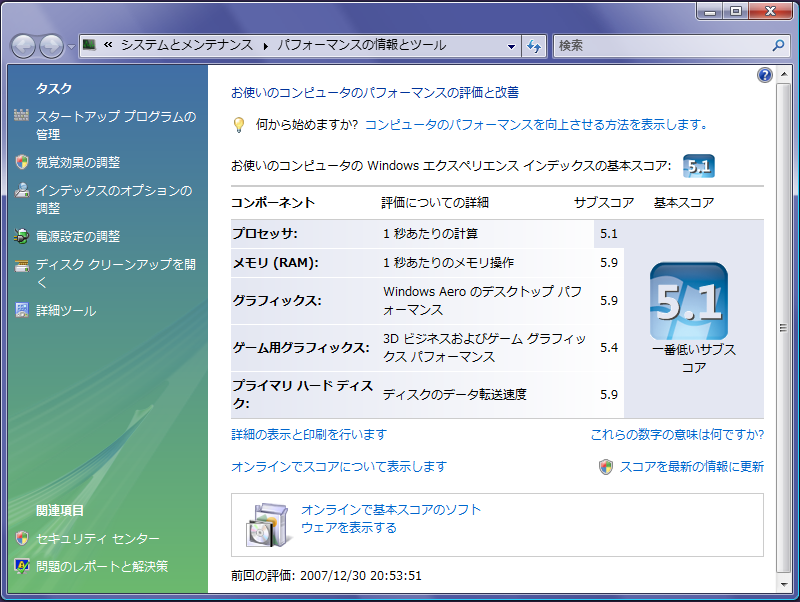
Task: Select the ゲーム用グラフィックス: row label
Action: point(301,348)
